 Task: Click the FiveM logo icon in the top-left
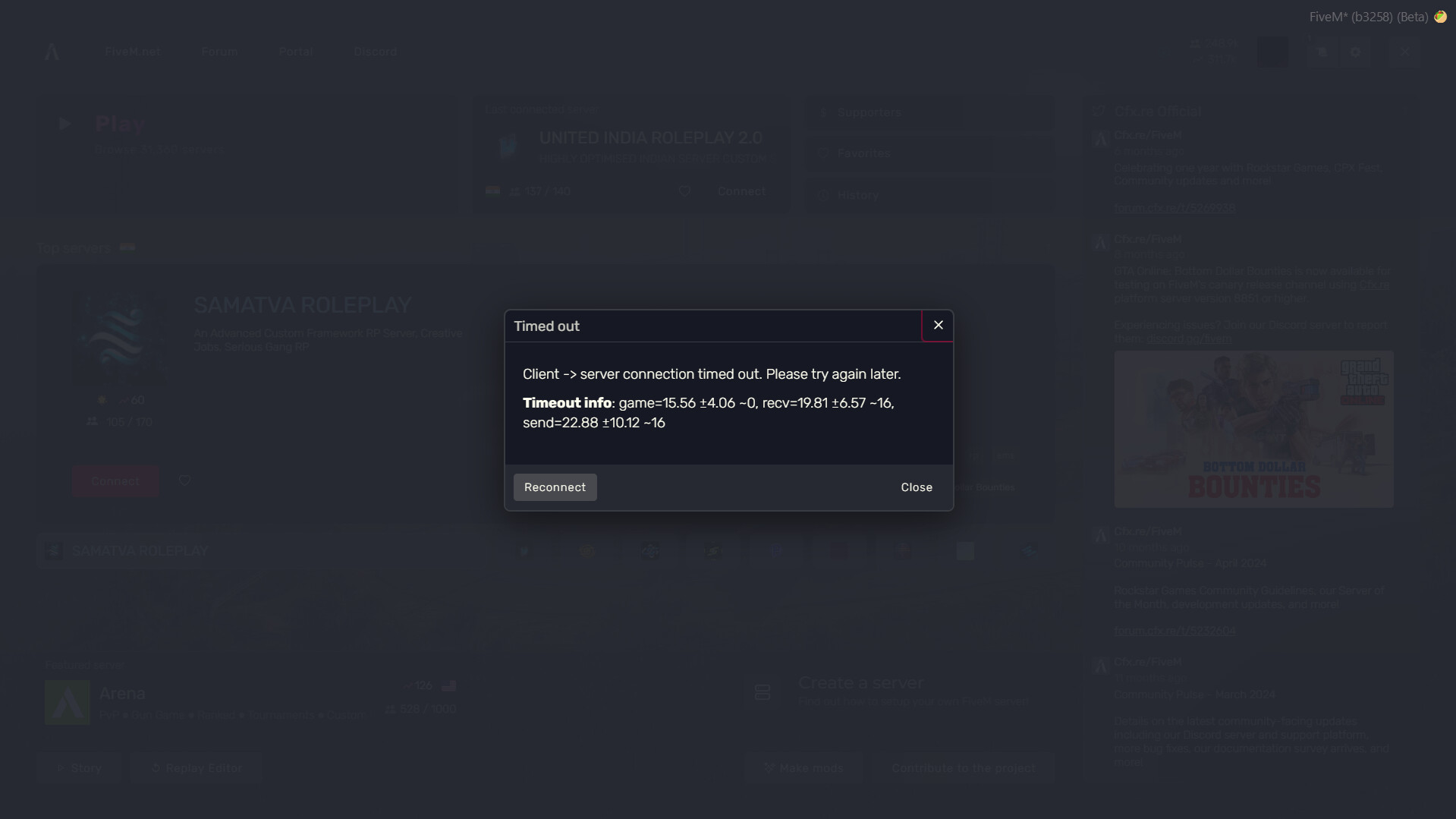(52, 52)
